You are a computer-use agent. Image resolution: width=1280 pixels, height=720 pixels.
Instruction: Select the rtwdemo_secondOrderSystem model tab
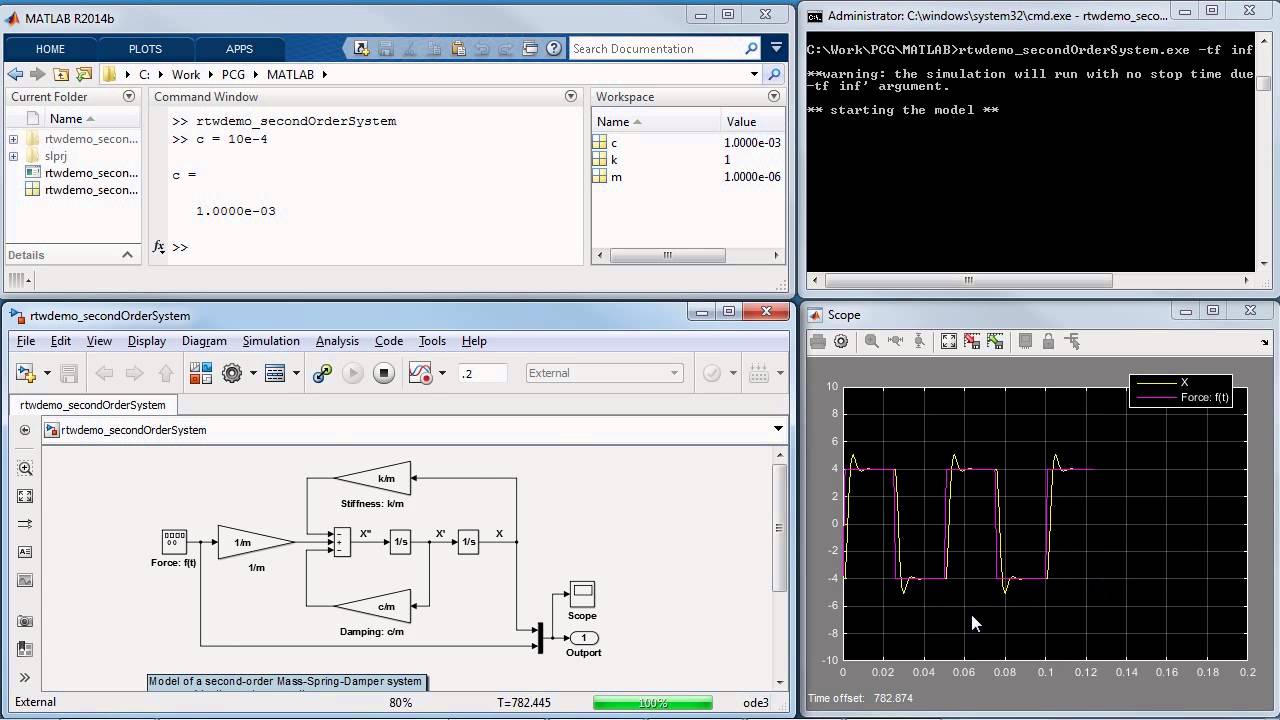click(93, 405)
